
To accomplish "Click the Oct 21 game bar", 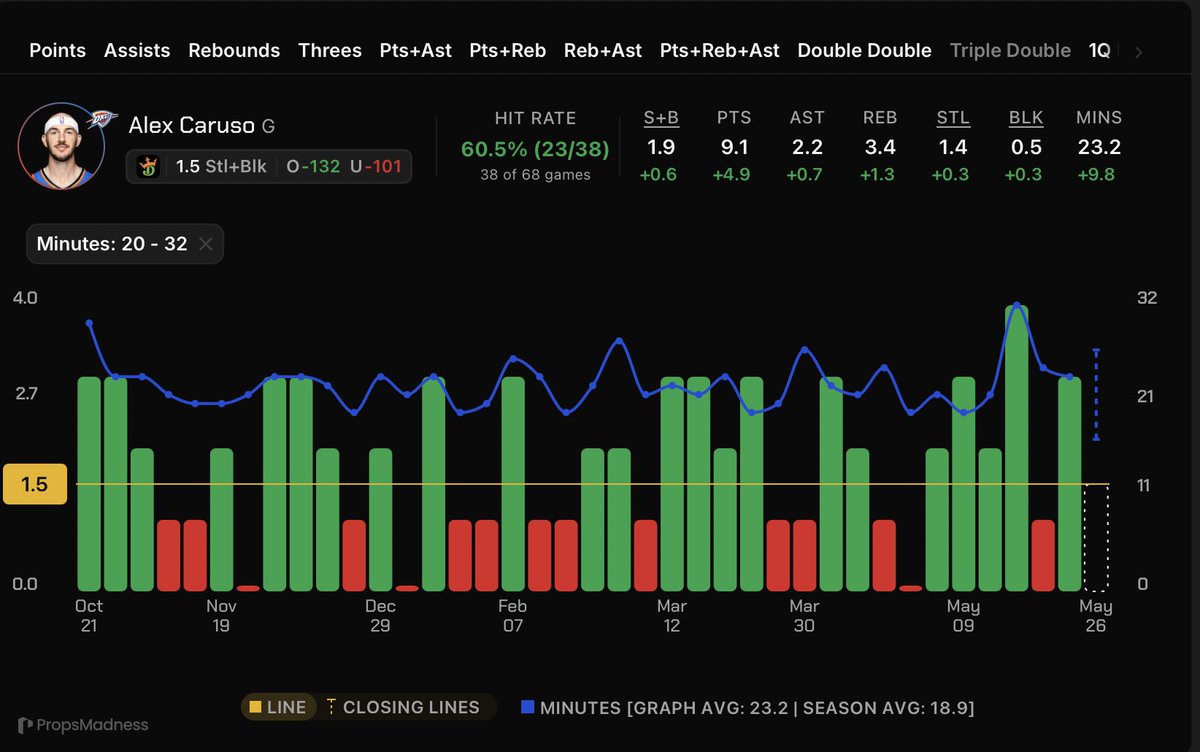I will (x=89, y=484).
